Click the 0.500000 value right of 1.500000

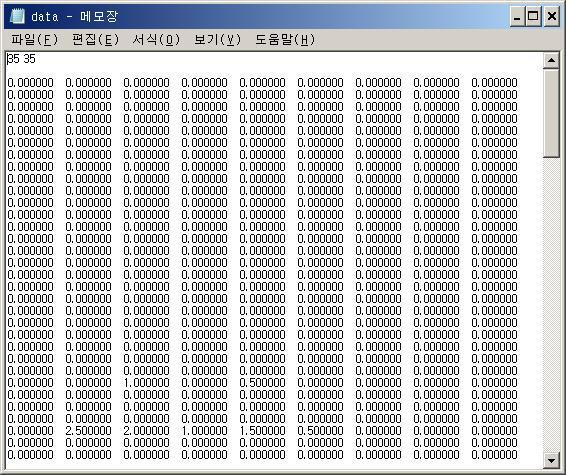[x=320, y=431]
